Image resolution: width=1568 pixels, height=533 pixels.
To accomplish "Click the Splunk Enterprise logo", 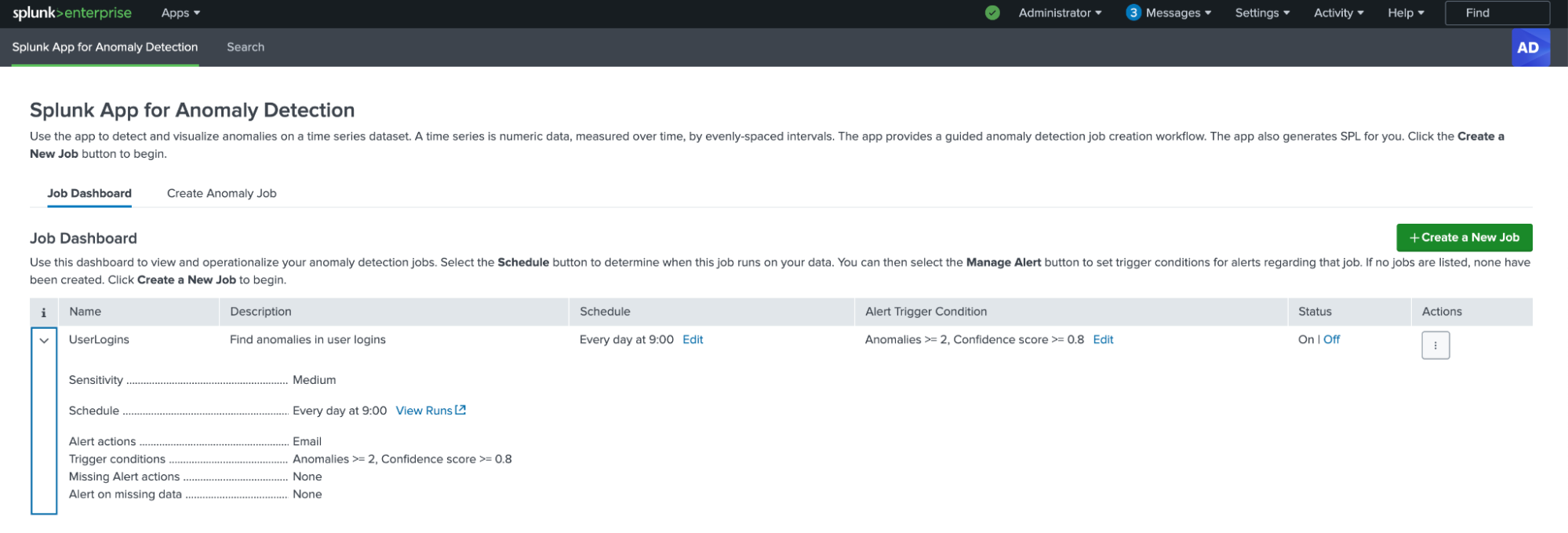I will (x=71, y=13).
